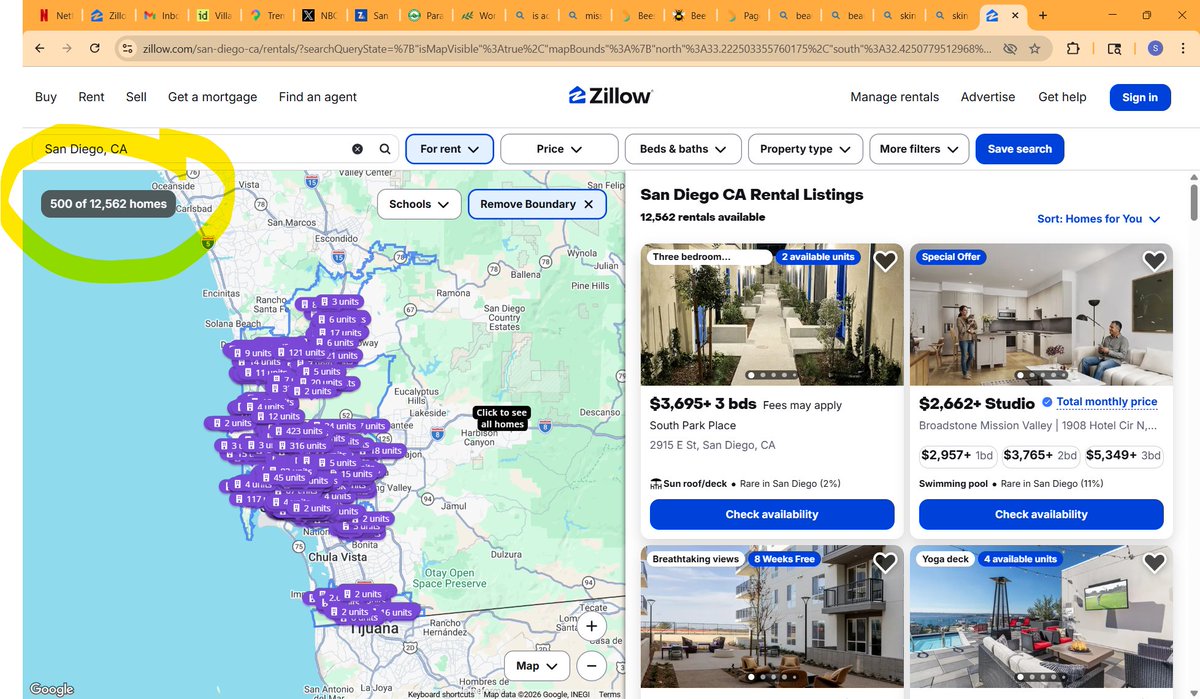The width and height of the screenshot is (1200, 699).
Task: Select Find an agent
Action: coord(317,97)
